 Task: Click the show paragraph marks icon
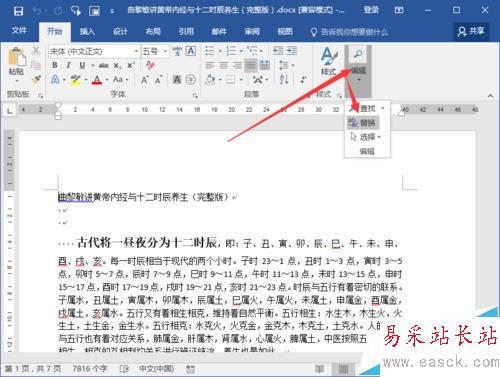click(x=303, y=80)
